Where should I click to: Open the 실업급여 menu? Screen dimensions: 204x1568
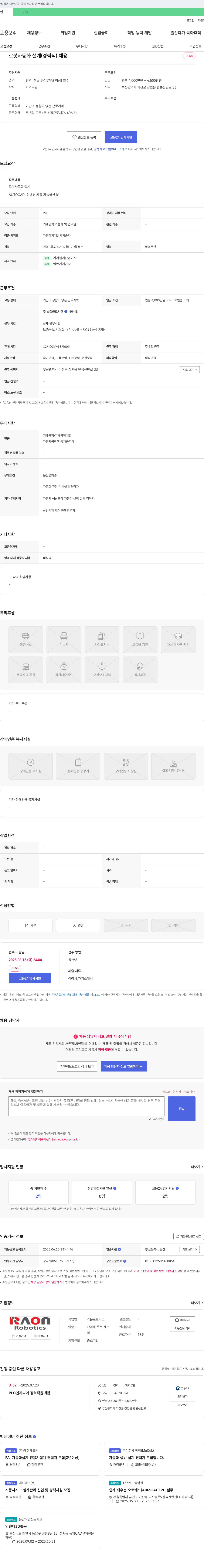[x=101, y=33]
